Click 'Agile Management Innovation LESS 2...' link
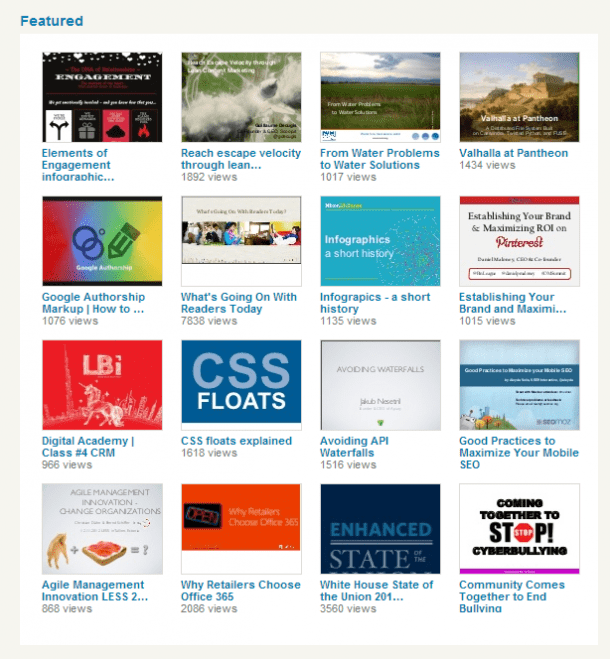Screen dimensions: 610x659 click(x=95, y=591)
